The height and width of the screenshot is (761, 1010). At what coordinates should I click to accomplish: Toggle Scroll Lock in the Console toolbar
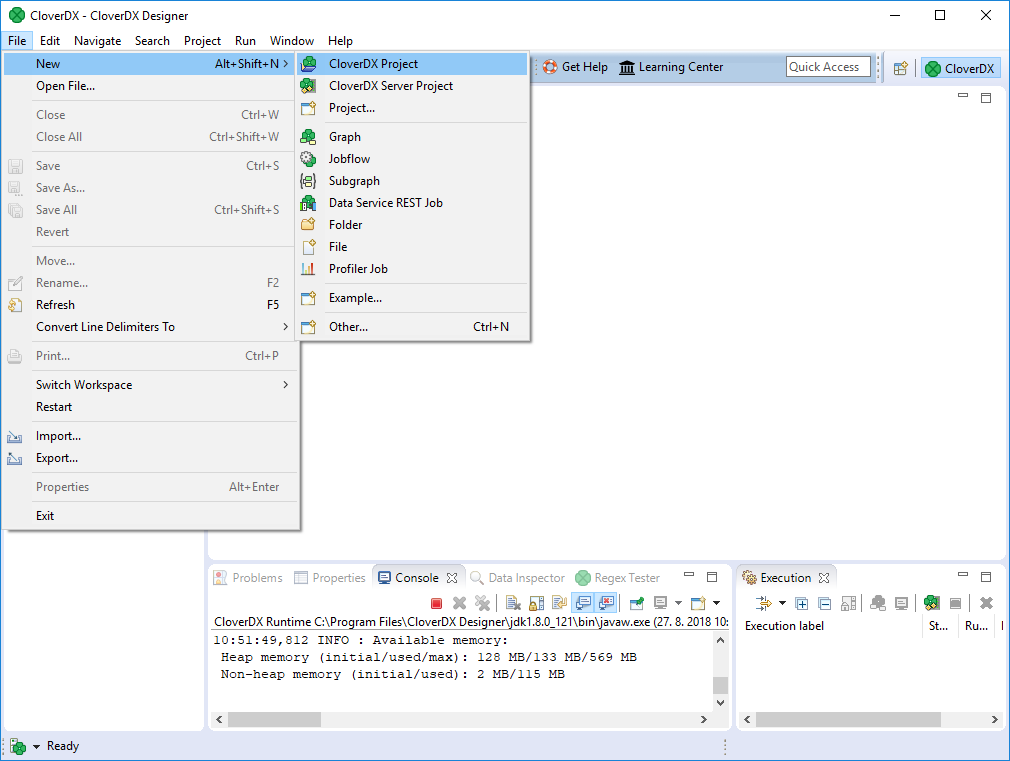[x=535, y=603]
